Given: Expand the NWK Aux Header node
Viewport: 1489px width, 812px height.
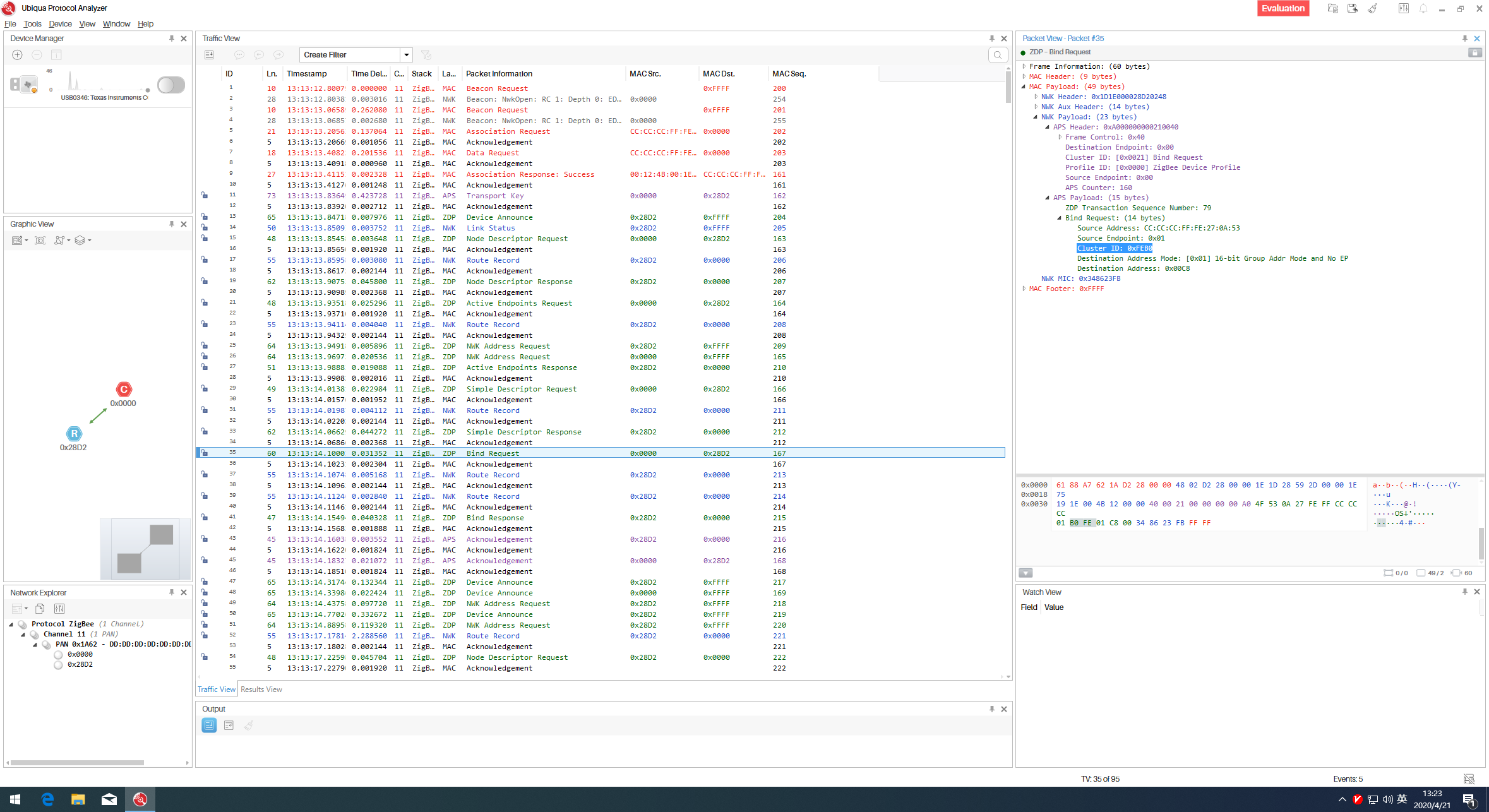Looking at the screenshot, I should 1036,107.
